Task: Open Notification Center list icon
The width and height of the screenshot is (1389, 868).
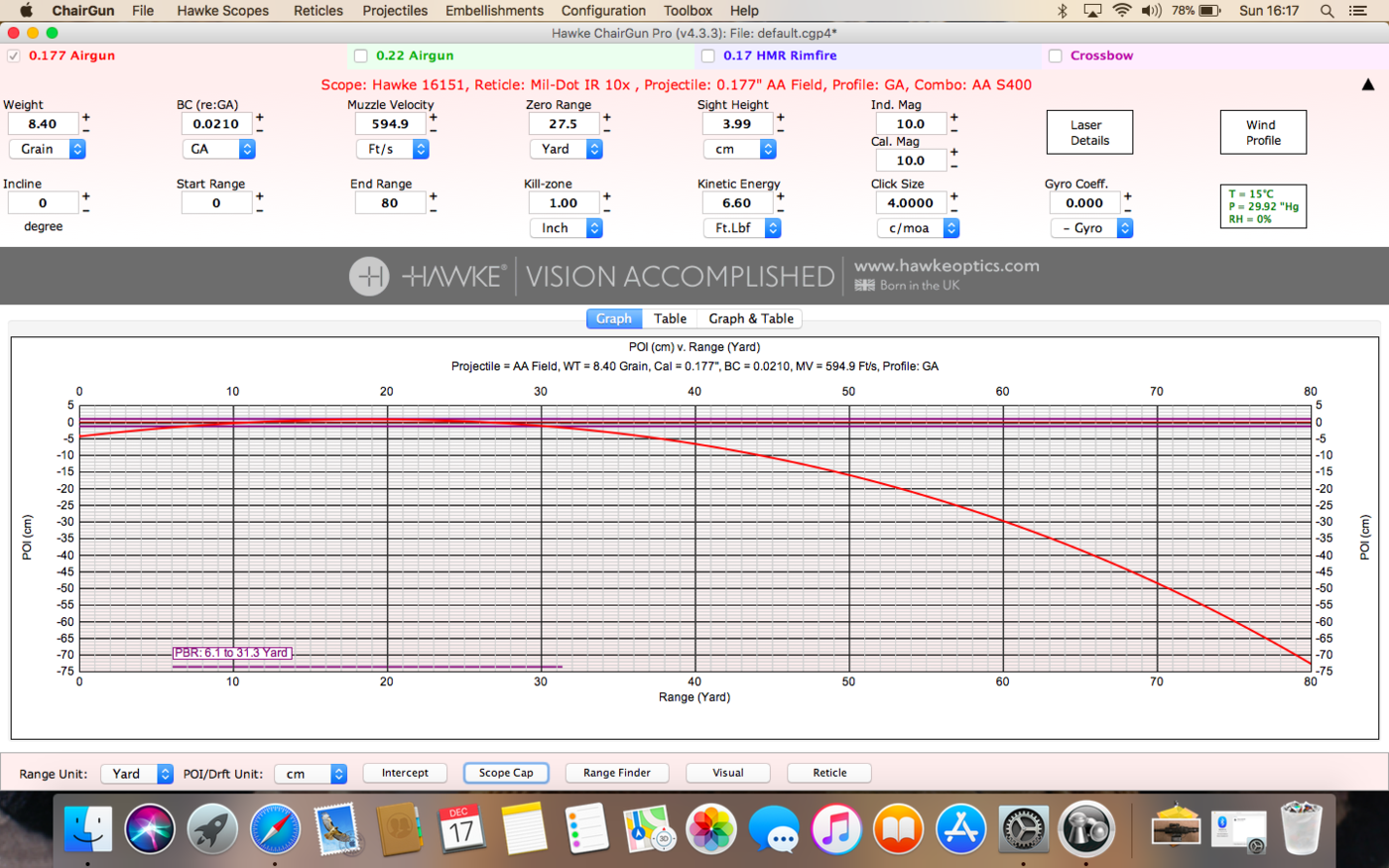Action: pos(1358,11)
